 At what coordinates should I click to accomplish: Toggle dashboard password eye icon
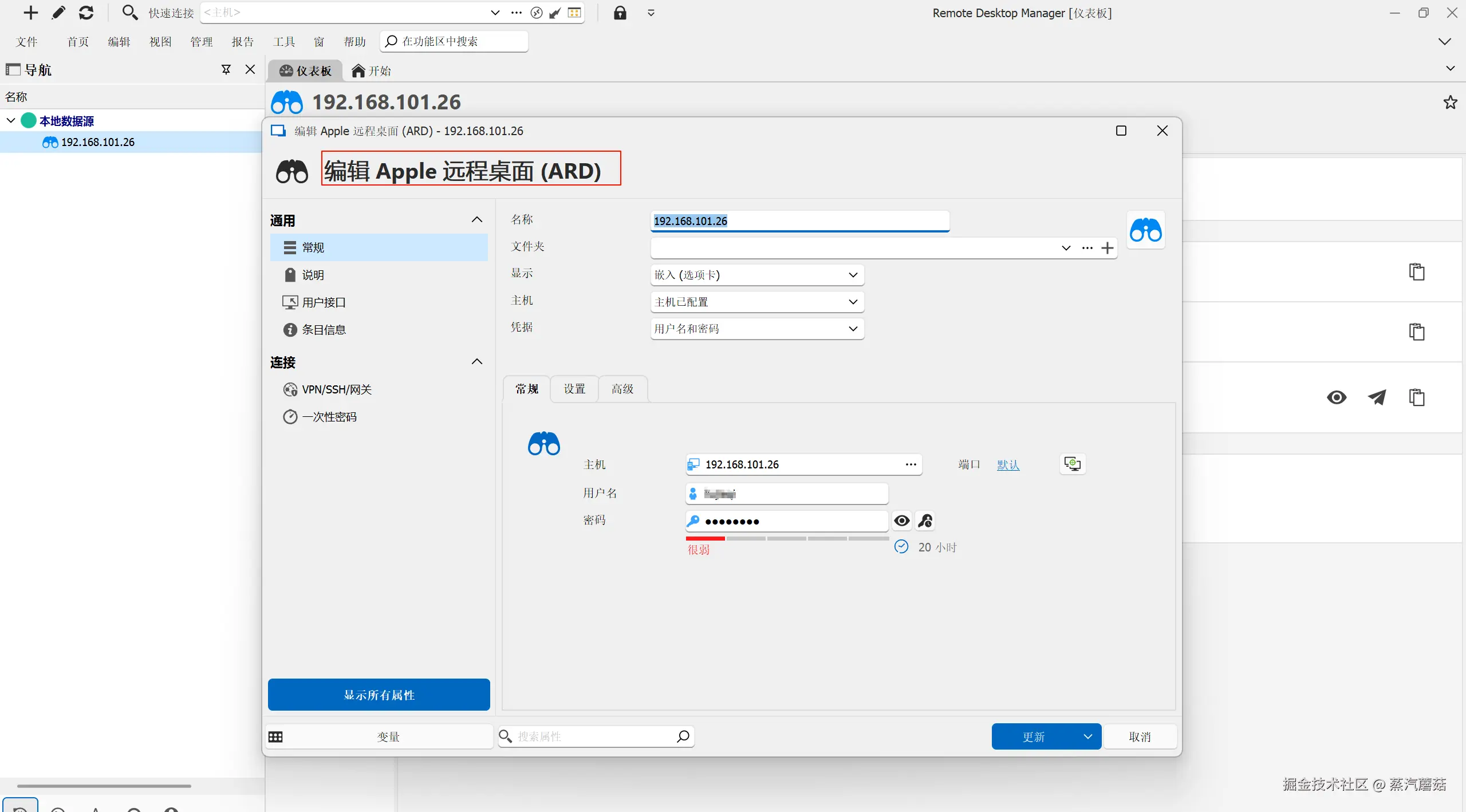(1337, 397)
